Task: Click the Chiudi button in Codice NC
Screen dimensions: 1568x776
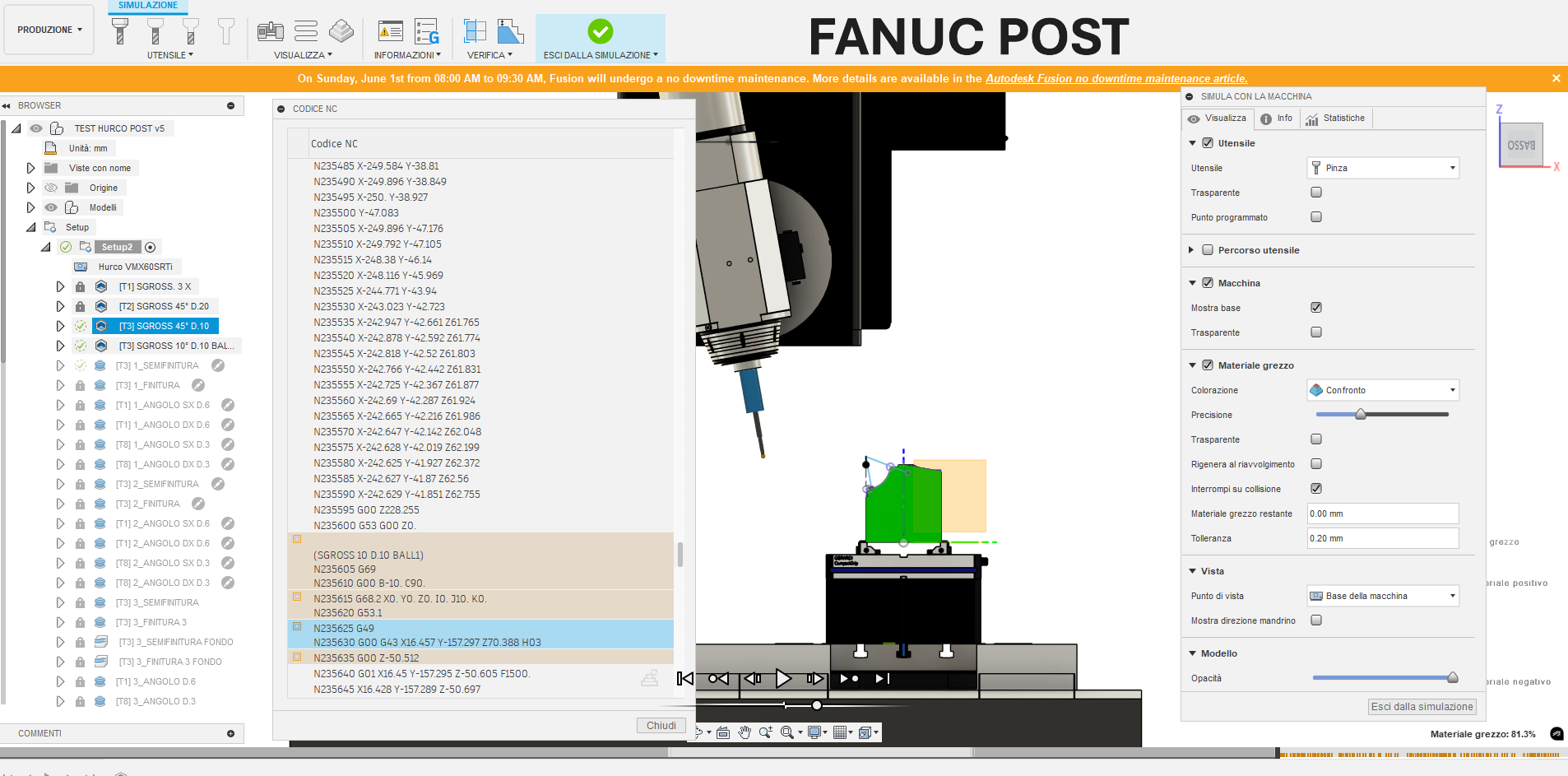Action: (661, 726)
